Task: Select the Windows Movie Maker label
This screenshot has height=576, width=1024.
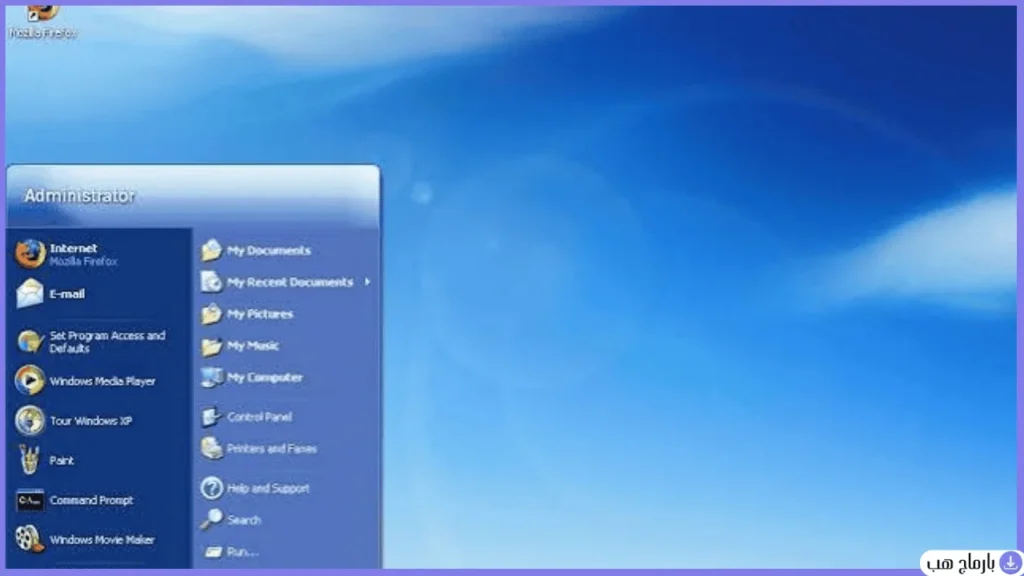Action: click(102, 540)
